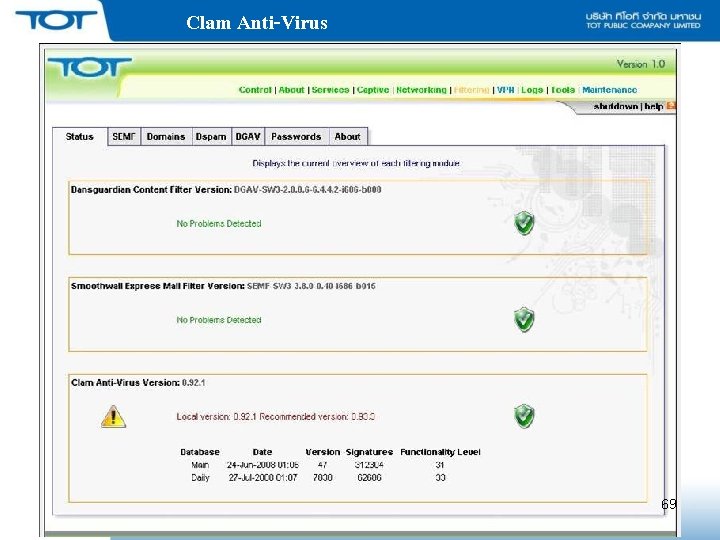Click the TOT logo in the green header

90,68
